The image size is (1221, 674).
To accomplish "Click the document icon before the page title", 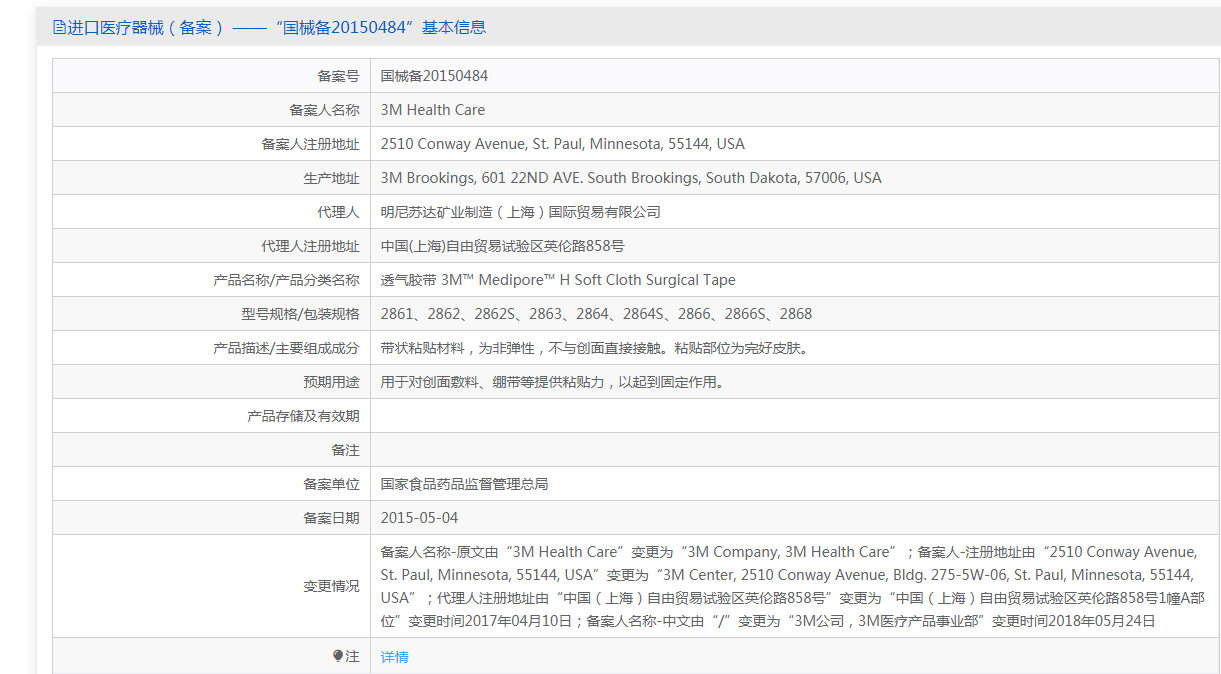I will point(59,28).
